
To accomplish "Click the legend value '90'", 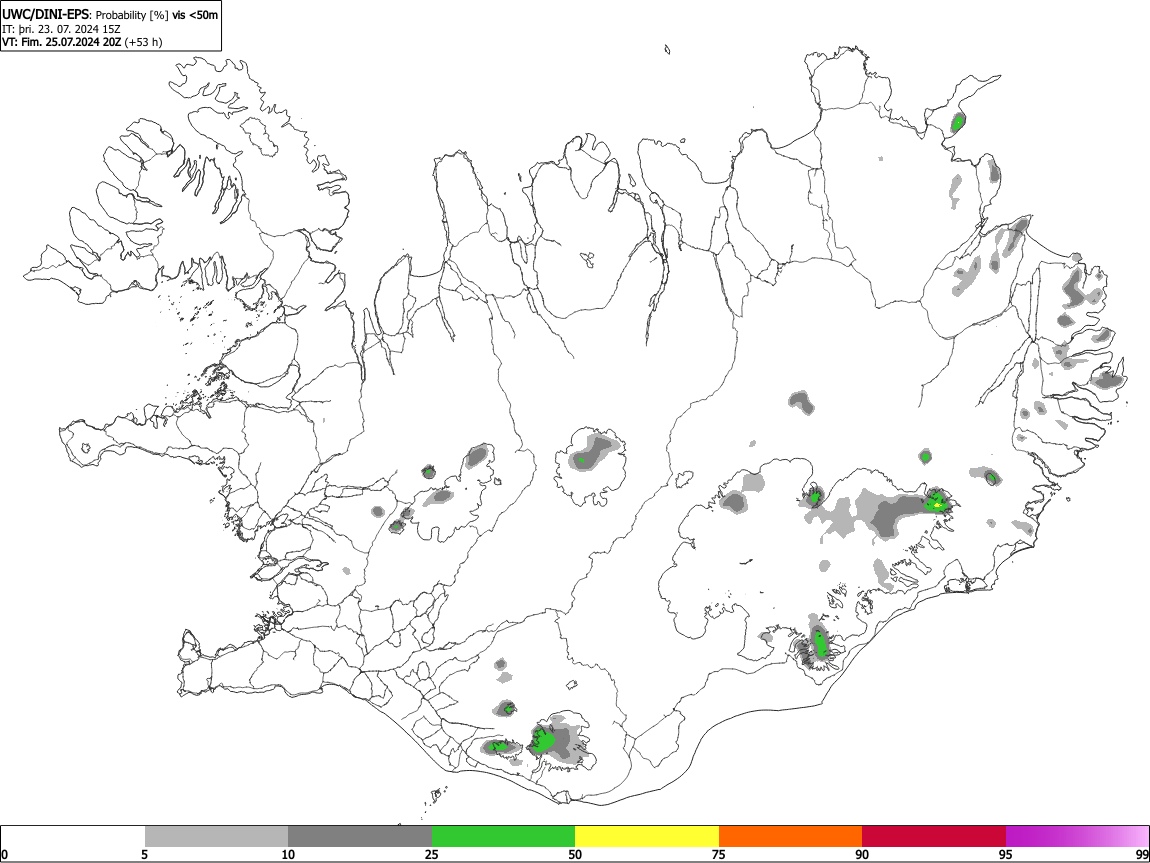I will point(862,854).
